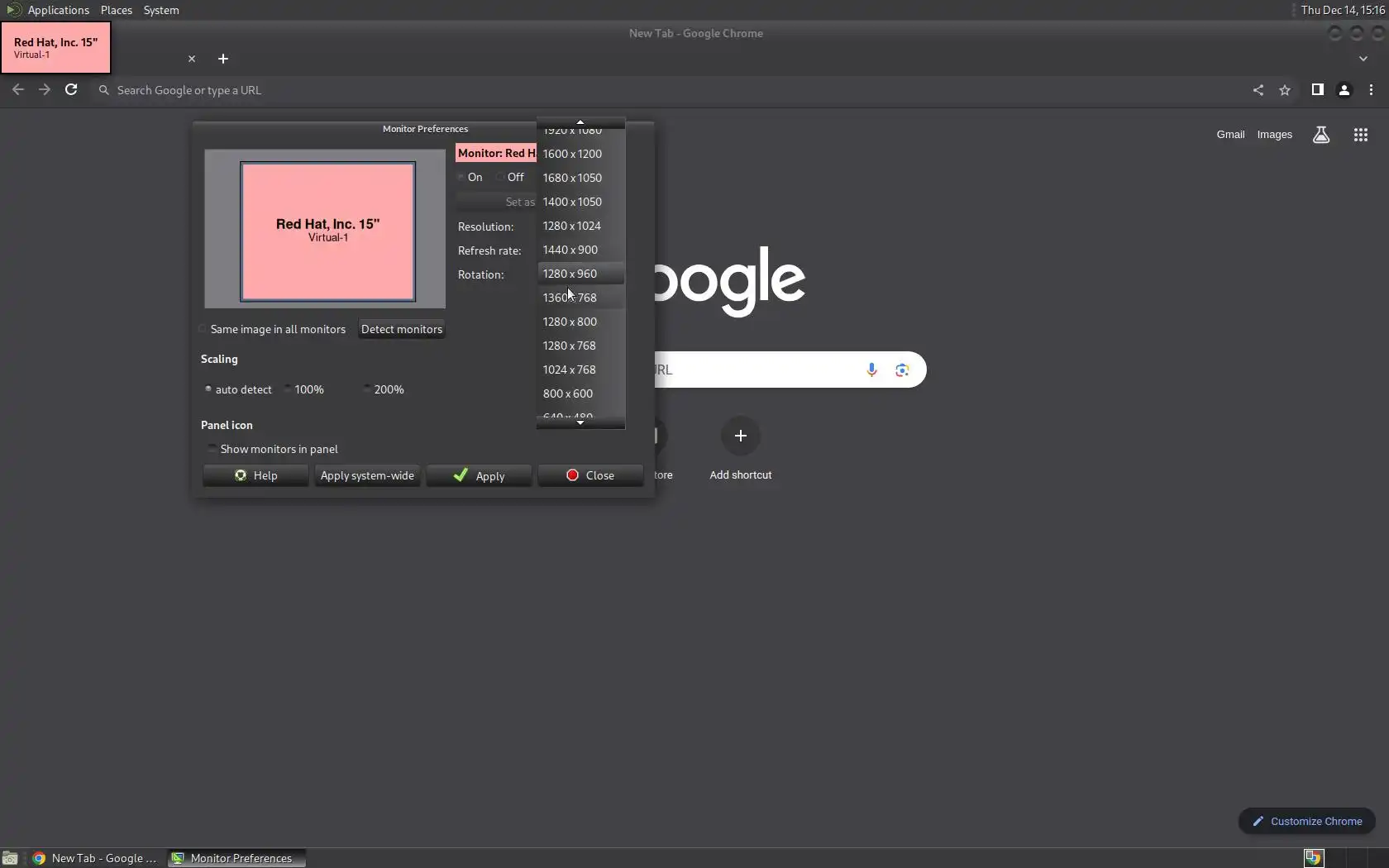The width and height of the screenshot is (1389, 868).
Task: Open the Chrome profile menu
Action: 1344,90
